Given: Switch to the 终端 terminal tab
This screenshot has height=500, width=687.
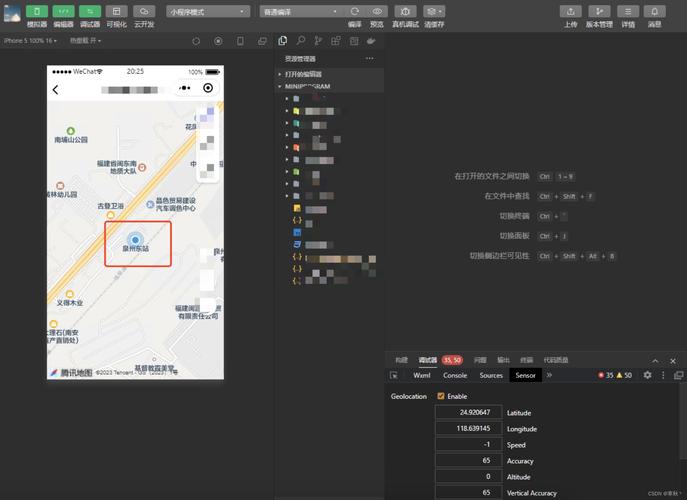Looking at the screenshot, I should 527,360.
